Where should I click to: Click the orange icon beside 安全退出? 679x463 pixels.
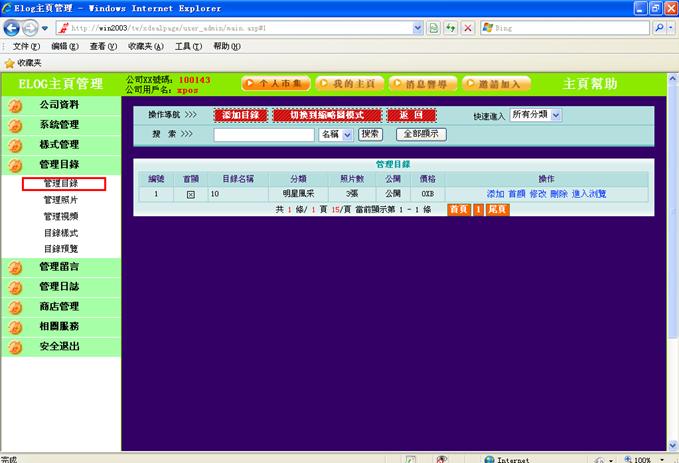(14, 347)
